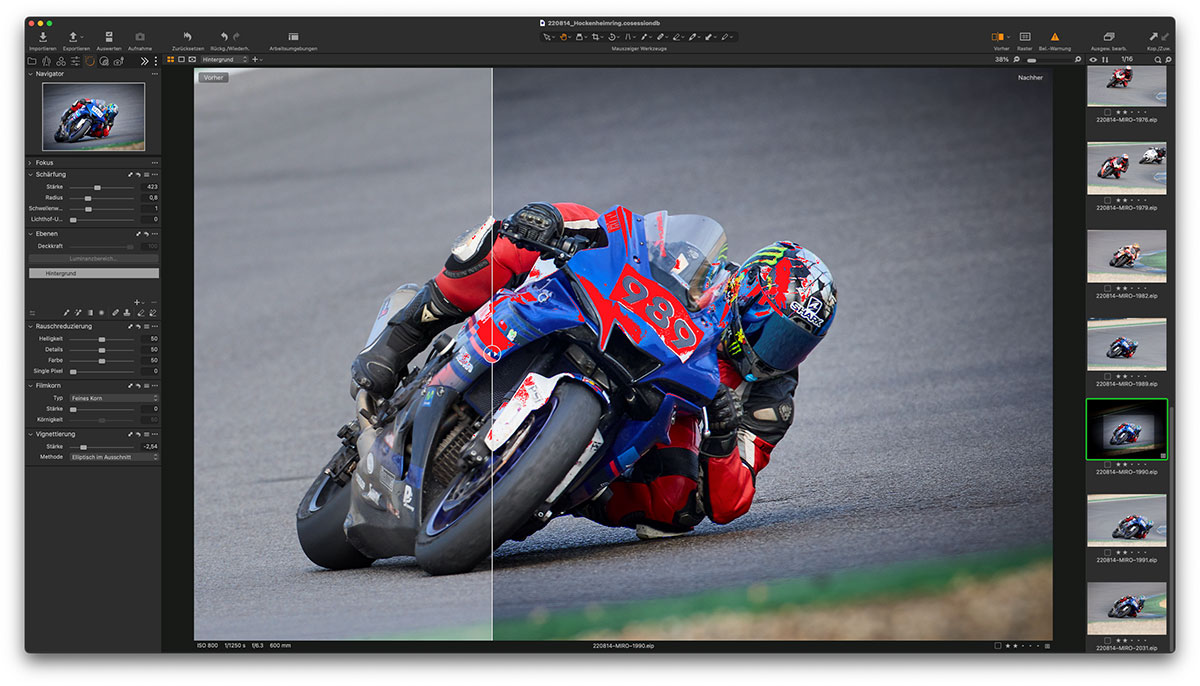Select thumbnail 220814-MIRO-1989.eip
Viewport: 1200px width, 686px height.
[x=1126, y=345]
